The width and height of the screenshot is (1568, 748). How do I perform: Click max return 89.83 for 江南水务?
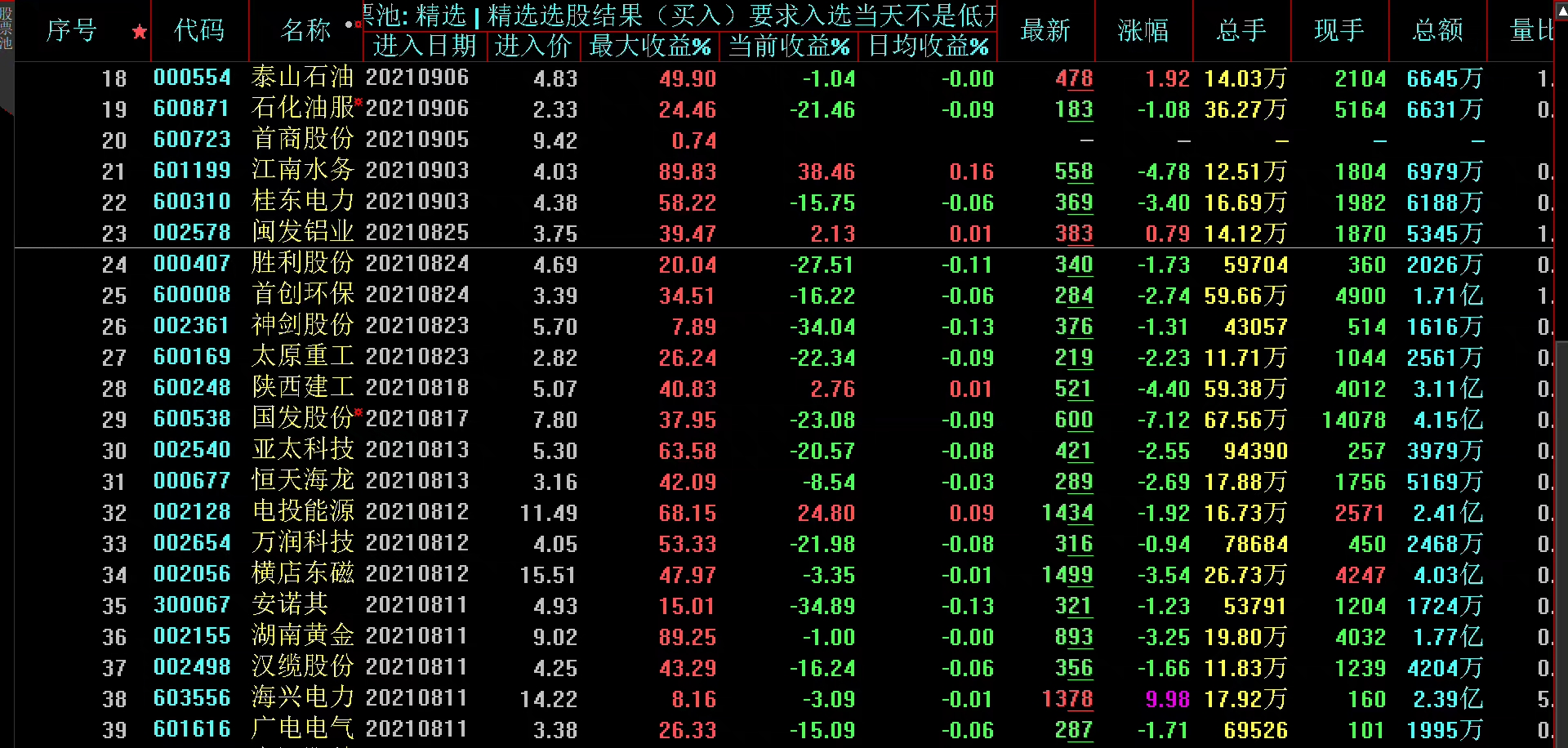tap(688, 171)
